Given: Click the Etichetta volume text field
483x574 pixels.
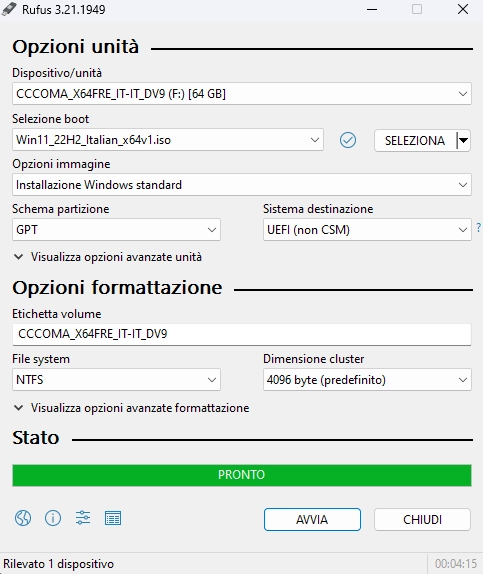Looking at the screenshot, I should [x=242, y=334].
